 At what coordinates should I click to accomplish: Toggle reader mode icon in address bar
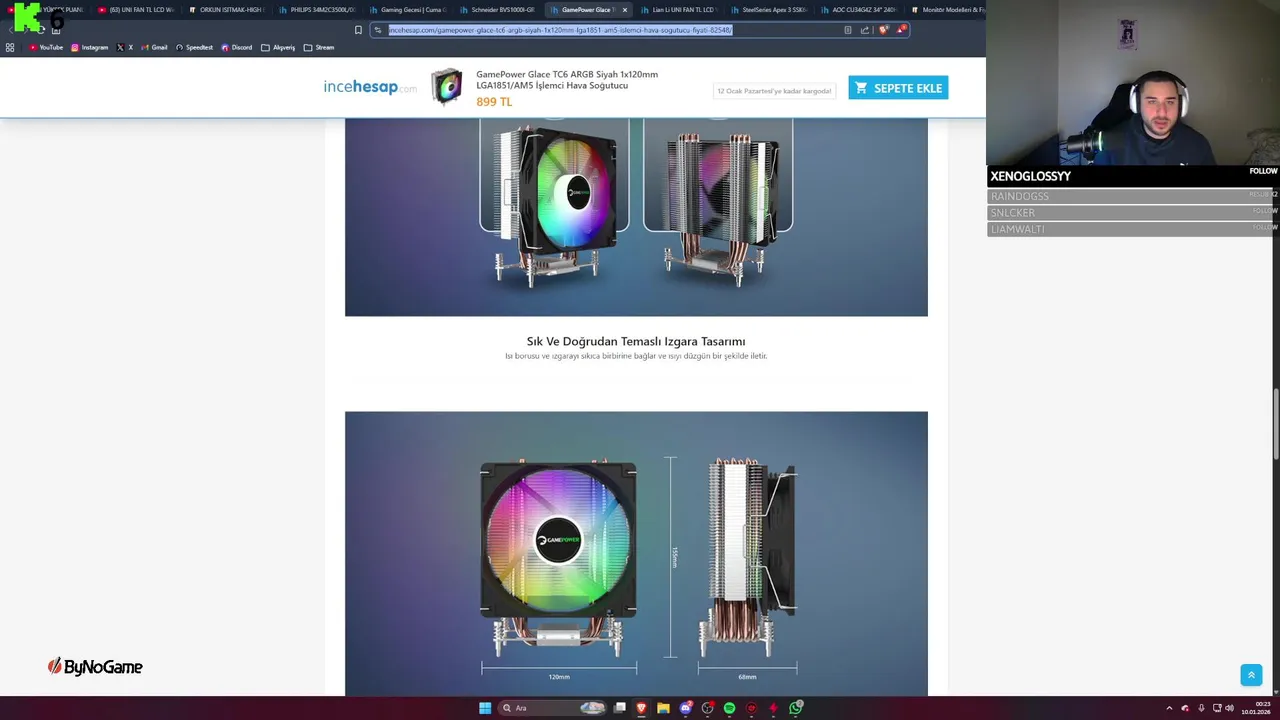pos(848,30)
